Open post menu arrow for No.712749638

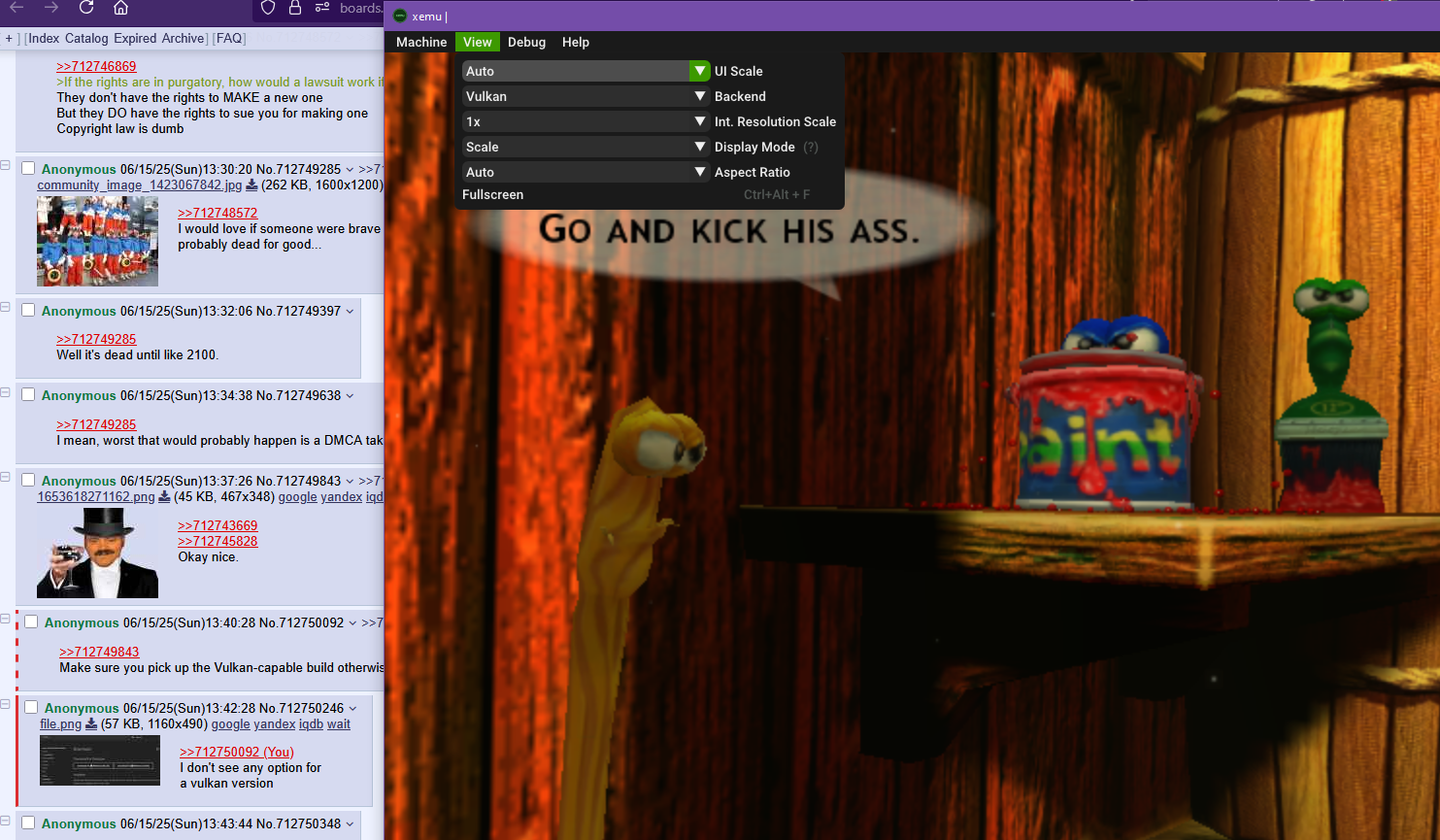[x=350, y=396]
